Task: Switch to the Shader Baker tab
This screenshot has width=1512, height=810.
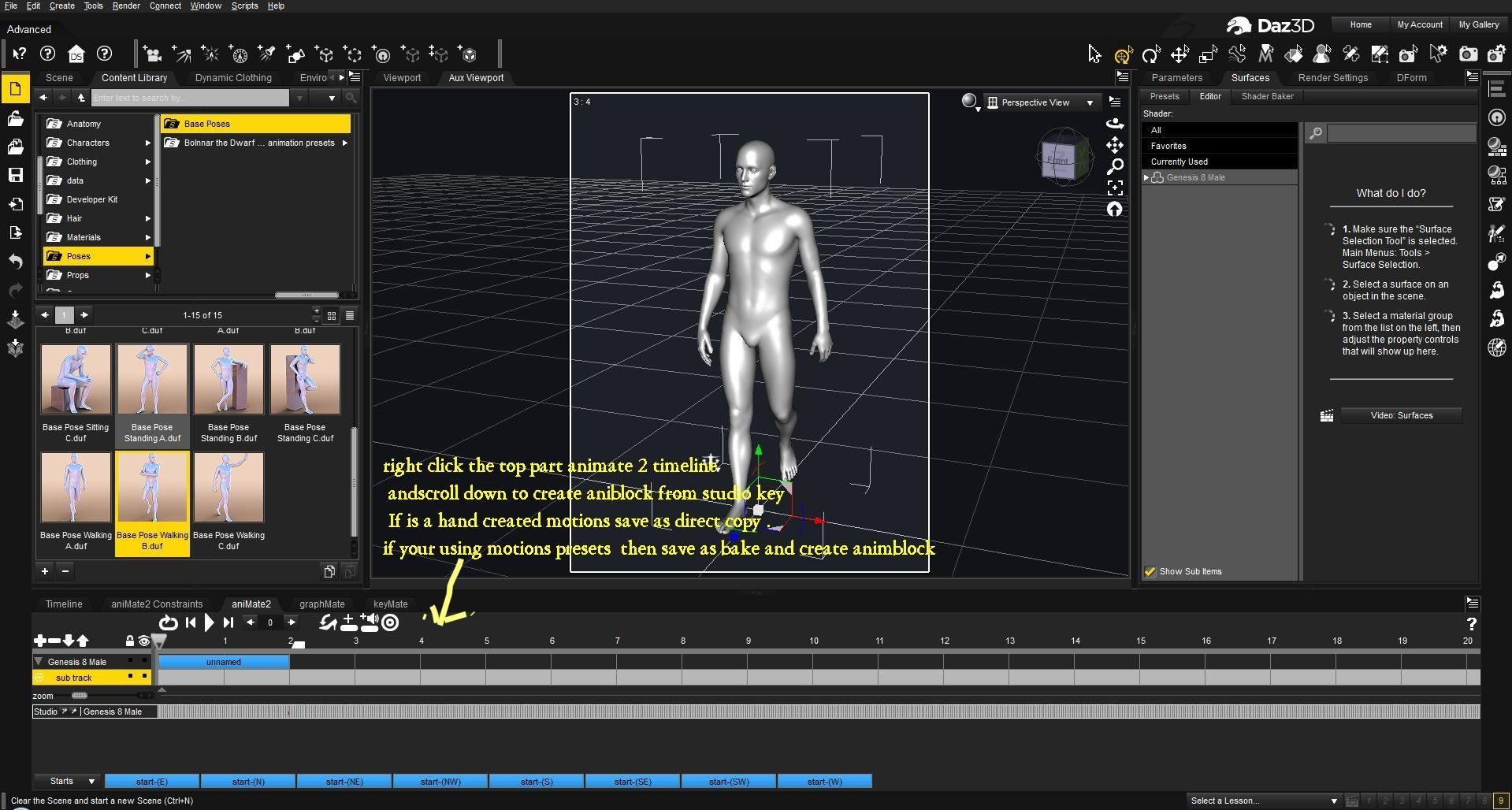Action: point(1267,96)
